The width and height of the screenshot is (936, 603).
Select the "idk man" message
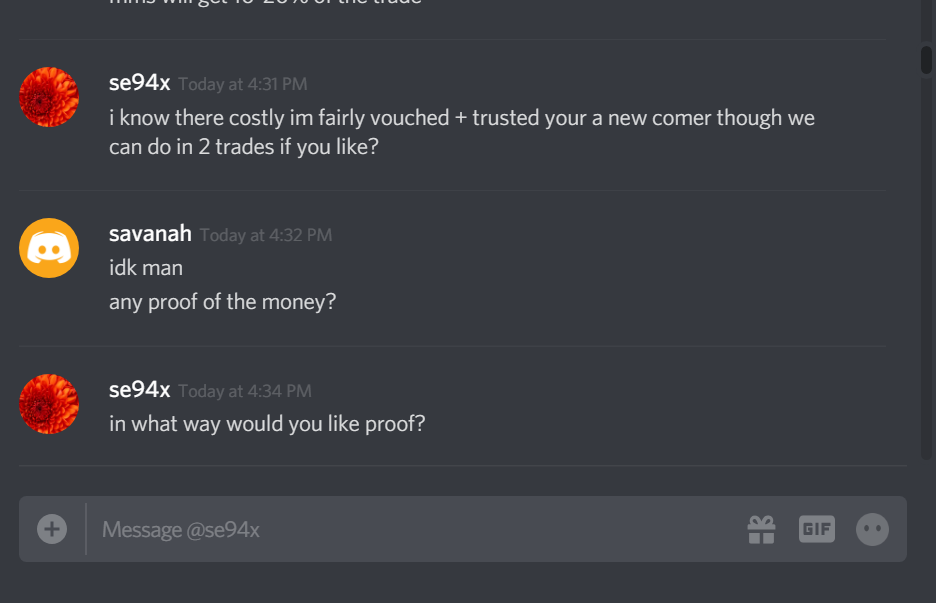click(x=146, y=268)
